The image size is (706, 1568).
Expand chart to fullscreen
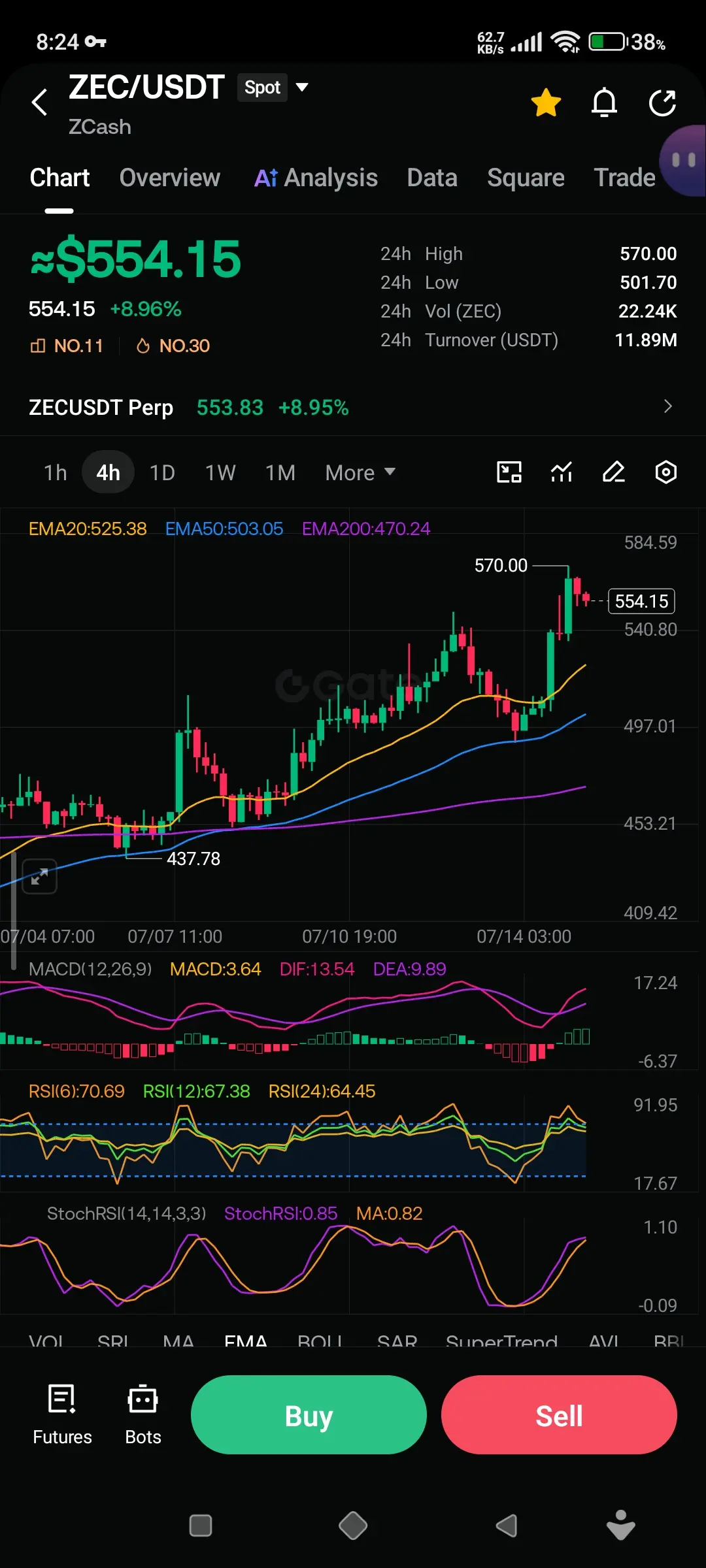coord(39,876)
